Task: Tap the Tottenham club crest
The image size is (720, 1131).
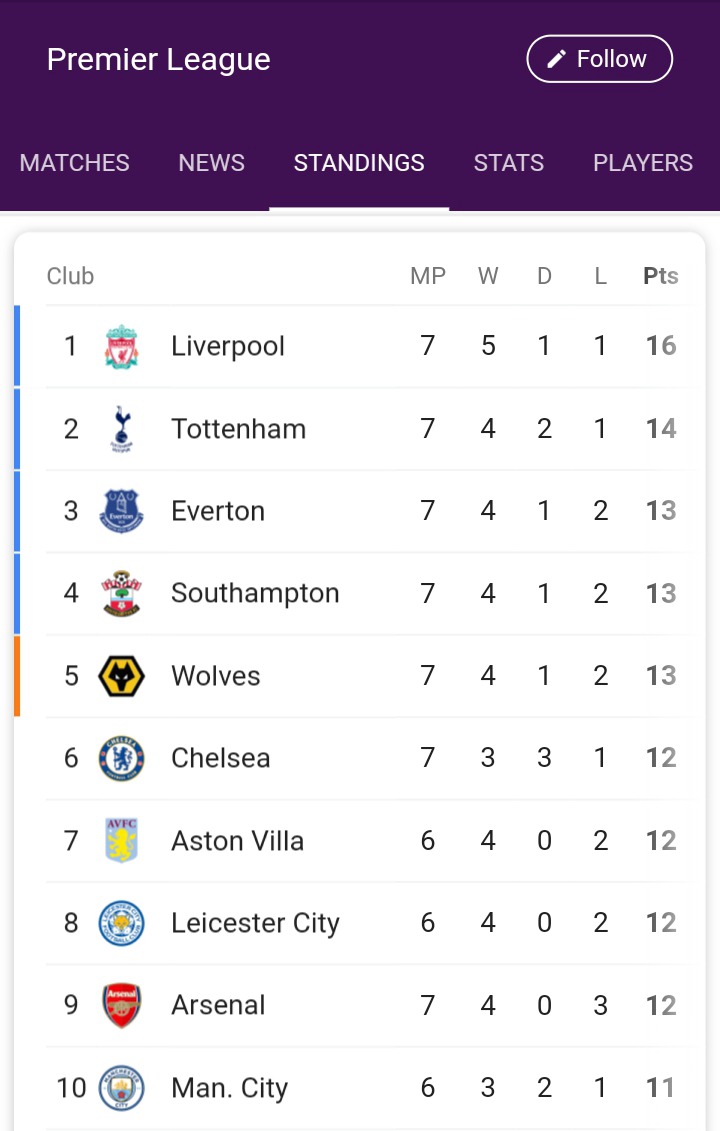Action: pos(122,429)
